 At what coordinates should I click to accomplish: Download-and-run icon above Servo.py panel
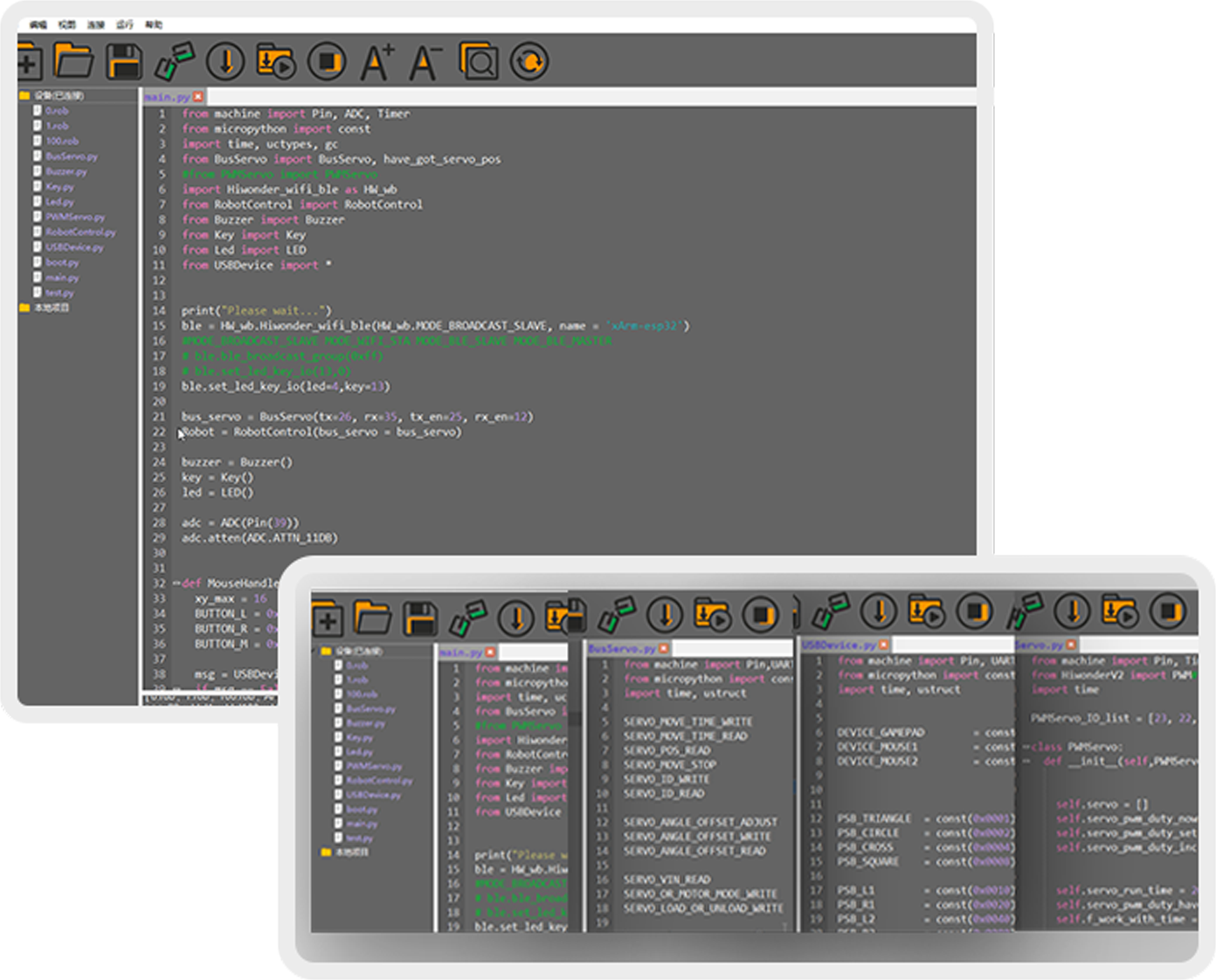click(1120, 611)
